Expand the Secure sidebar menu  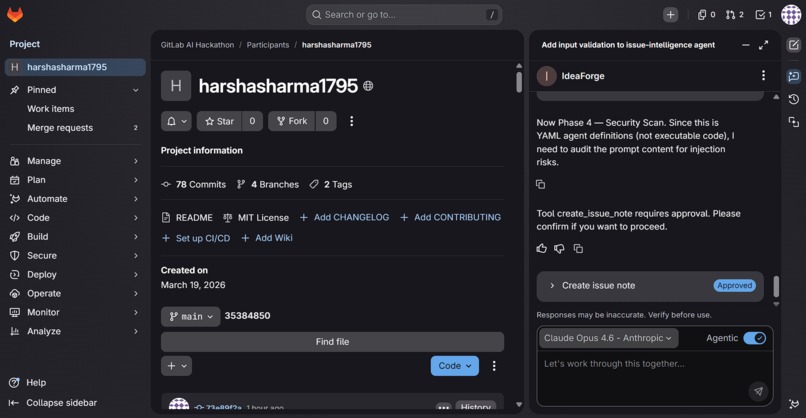click(75, 256)
